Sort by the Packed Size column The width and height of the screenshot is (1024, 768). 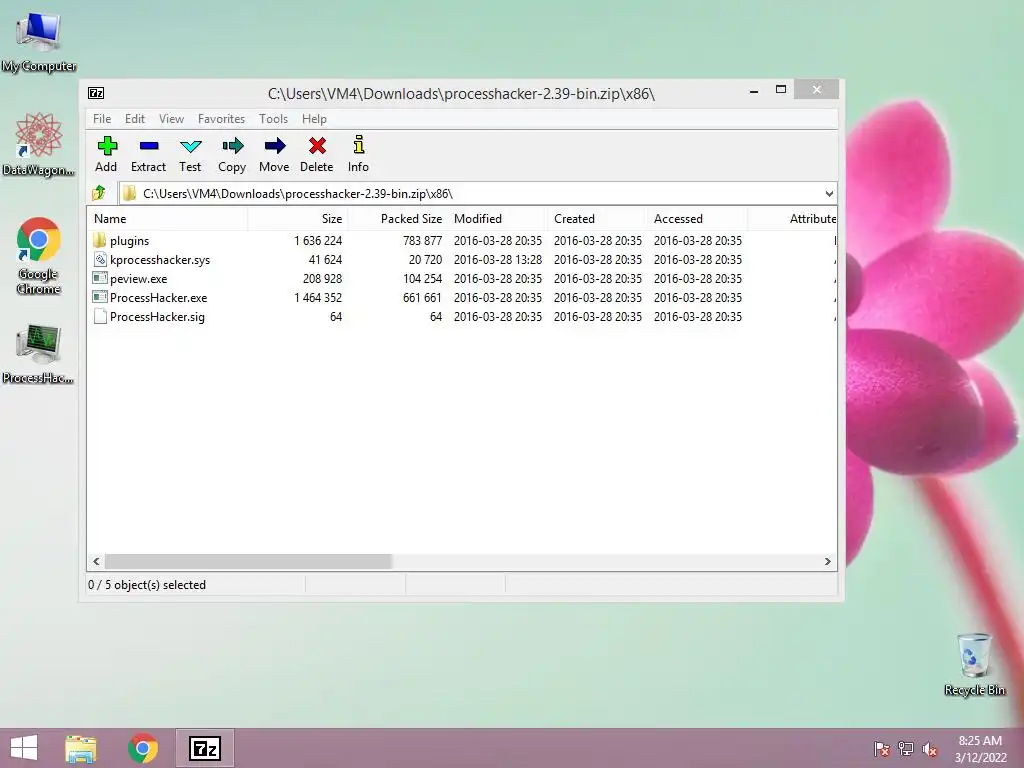[397, 219]
